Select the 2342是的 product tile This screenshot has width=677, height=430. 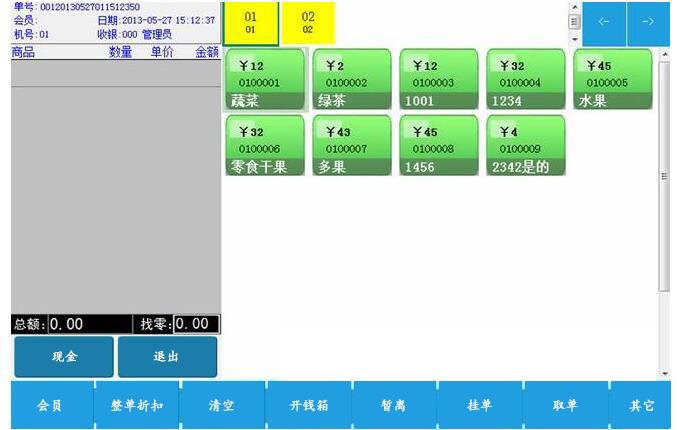tap(526, 146)
